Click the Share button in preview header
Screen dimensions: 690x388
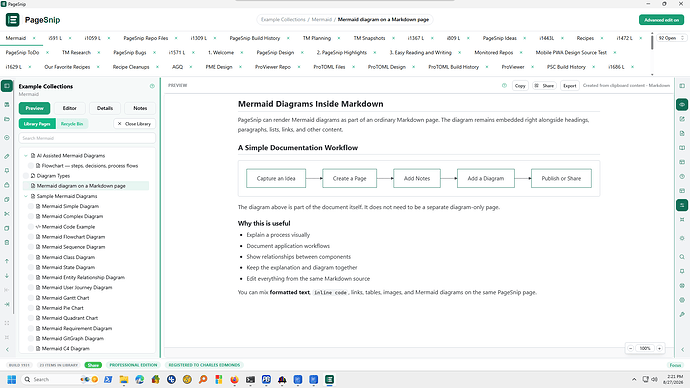pyautogui.click(x=544, y=86)
